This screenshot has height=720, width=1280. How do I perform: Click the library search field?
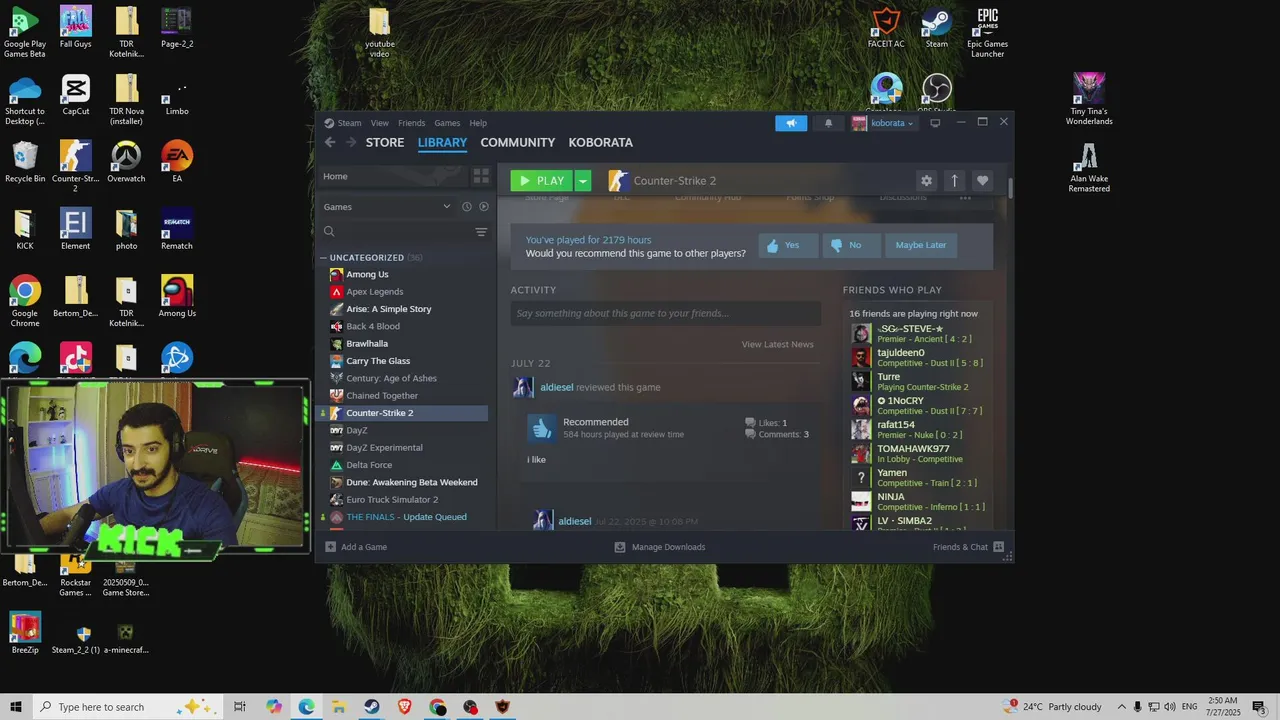395,231
